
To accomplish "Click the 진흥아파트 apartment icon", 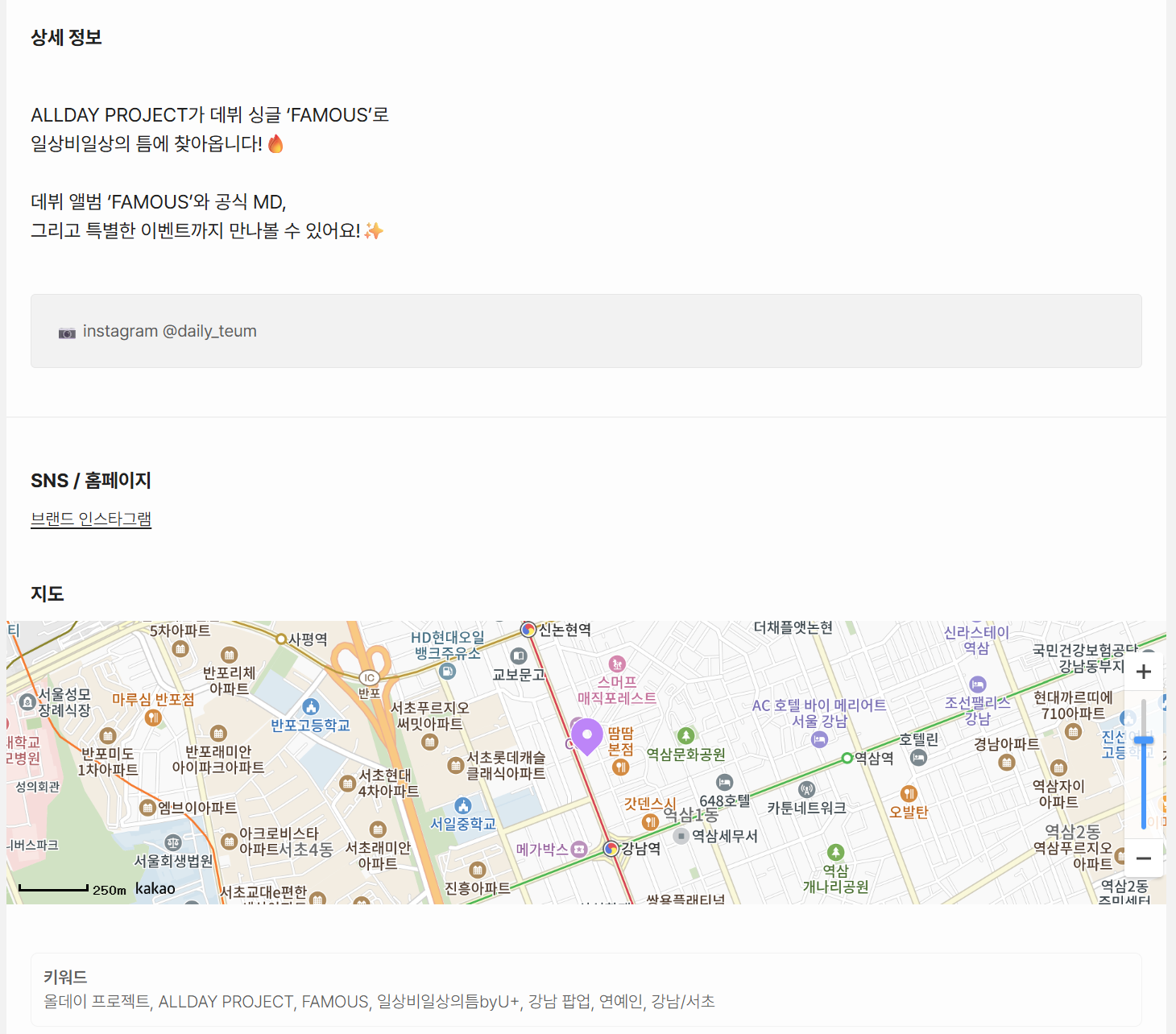I will [478, 870].
